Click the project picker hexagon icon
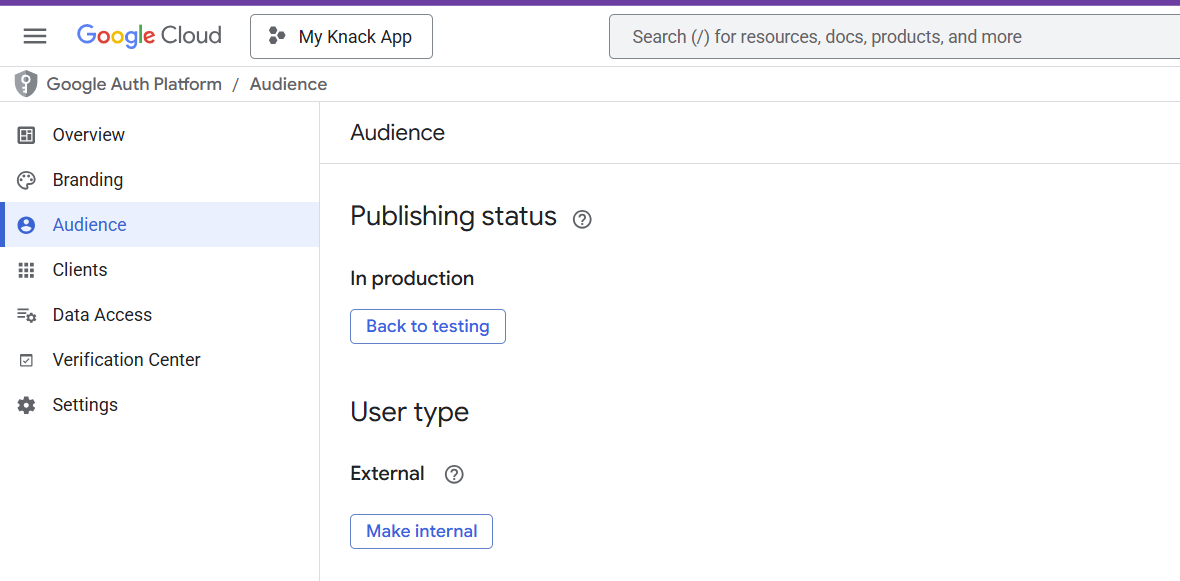 277,36
